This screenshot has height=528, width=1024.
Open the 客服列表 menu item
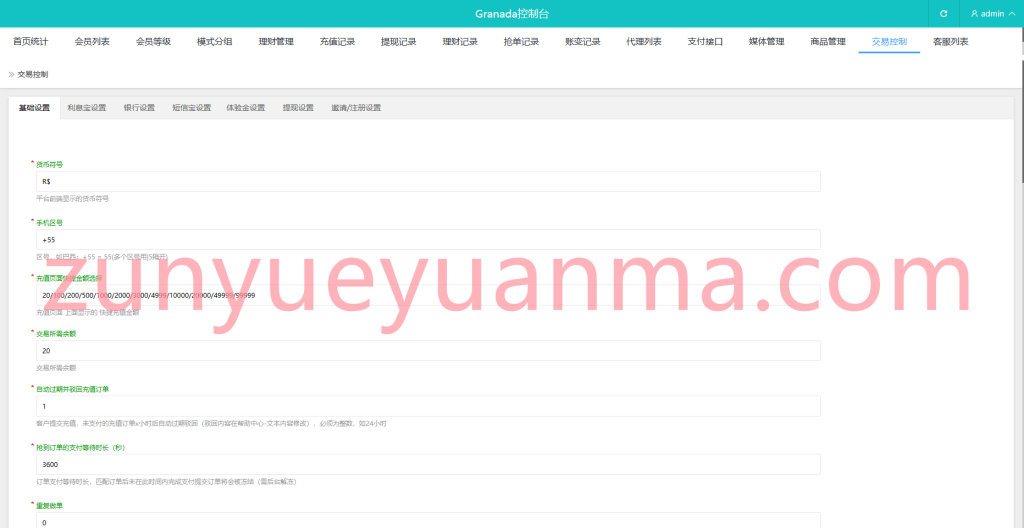(951, 42)
